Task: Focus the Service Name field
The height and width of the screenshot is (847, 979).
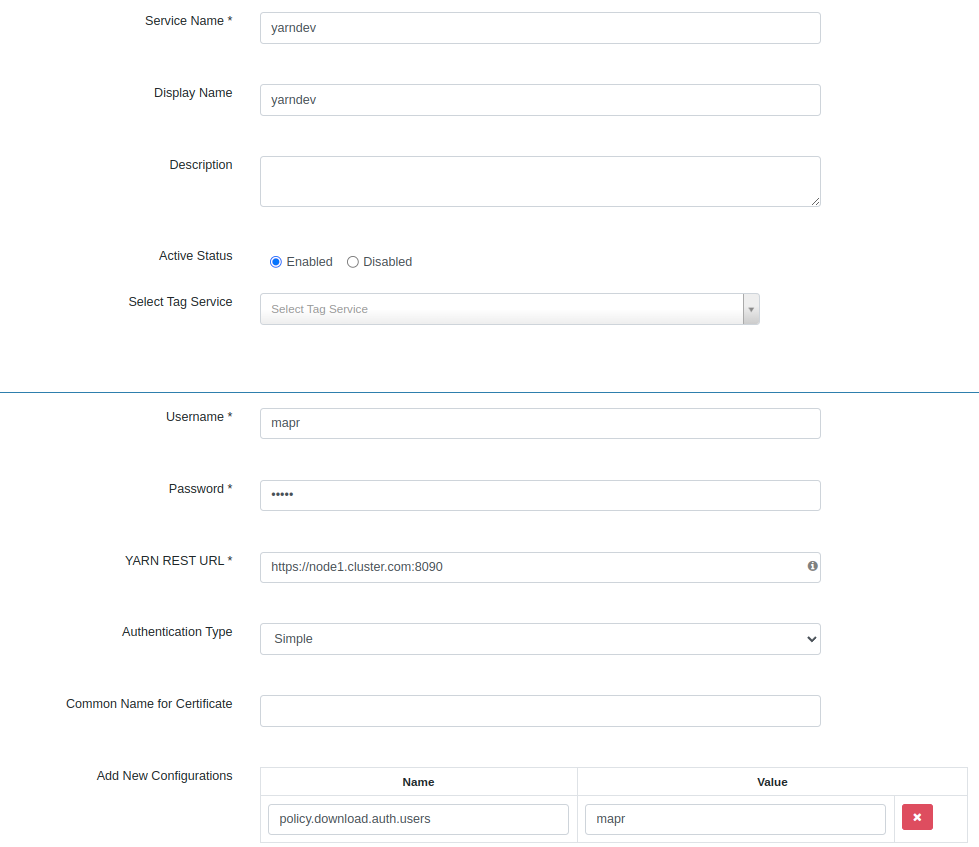Action: tap(540, 28)
